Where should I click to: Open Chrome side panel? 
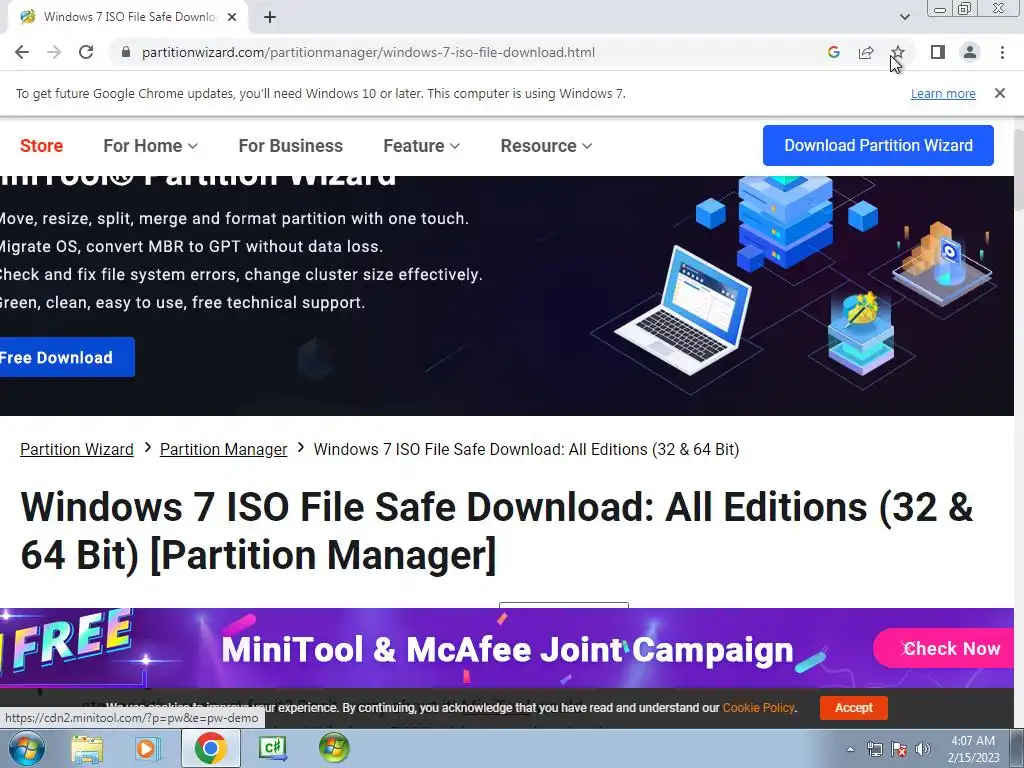point(938,52)
